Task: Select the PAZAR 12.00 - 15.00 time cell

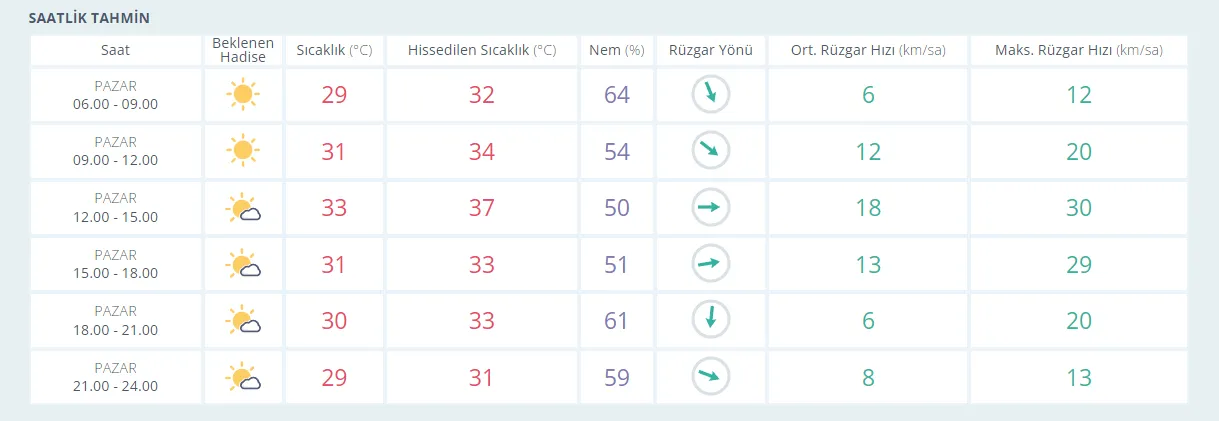Action: [115, 208]
